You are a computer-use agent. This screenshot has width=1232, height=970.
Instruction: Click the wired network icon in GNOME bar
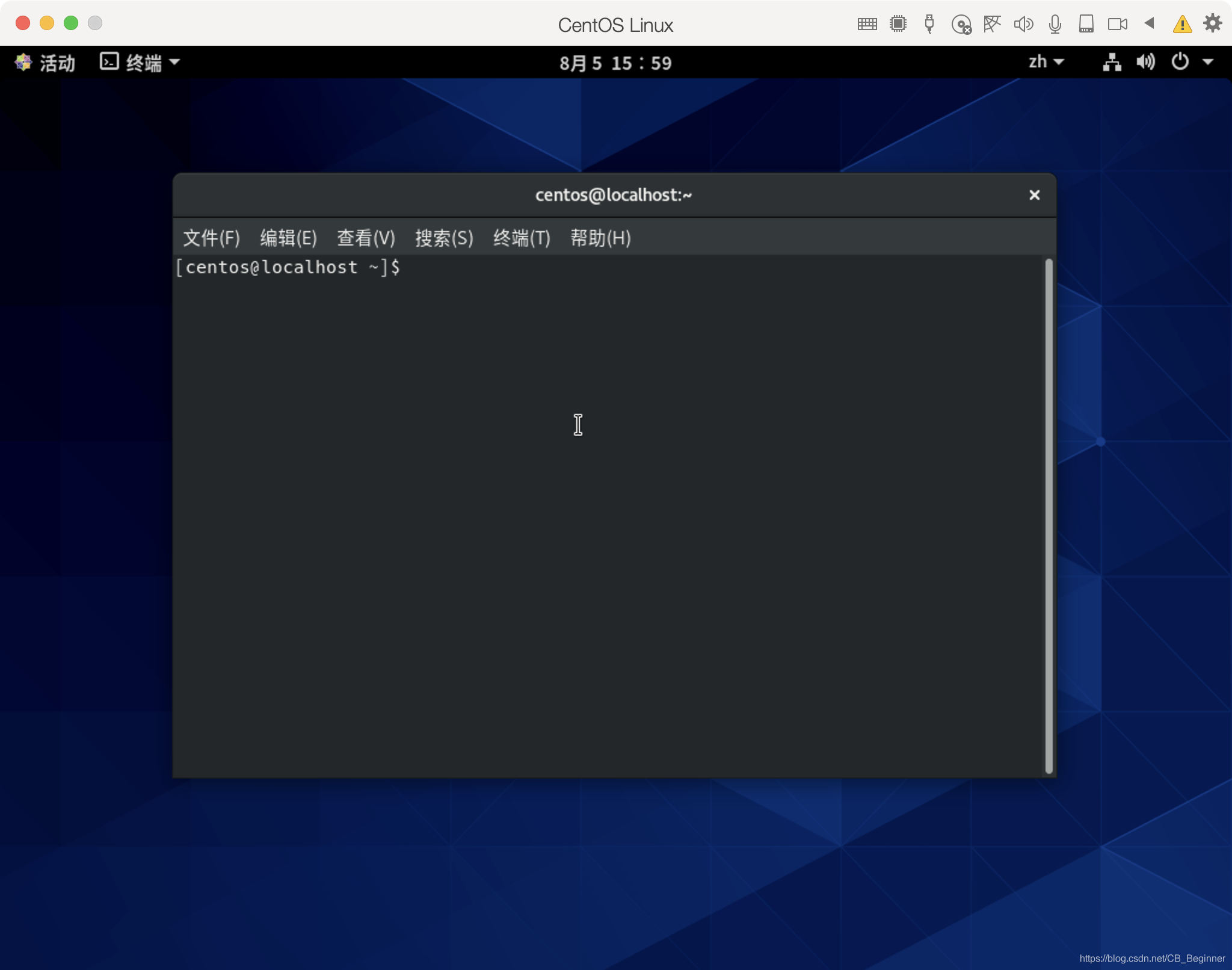pos(1112,62)
